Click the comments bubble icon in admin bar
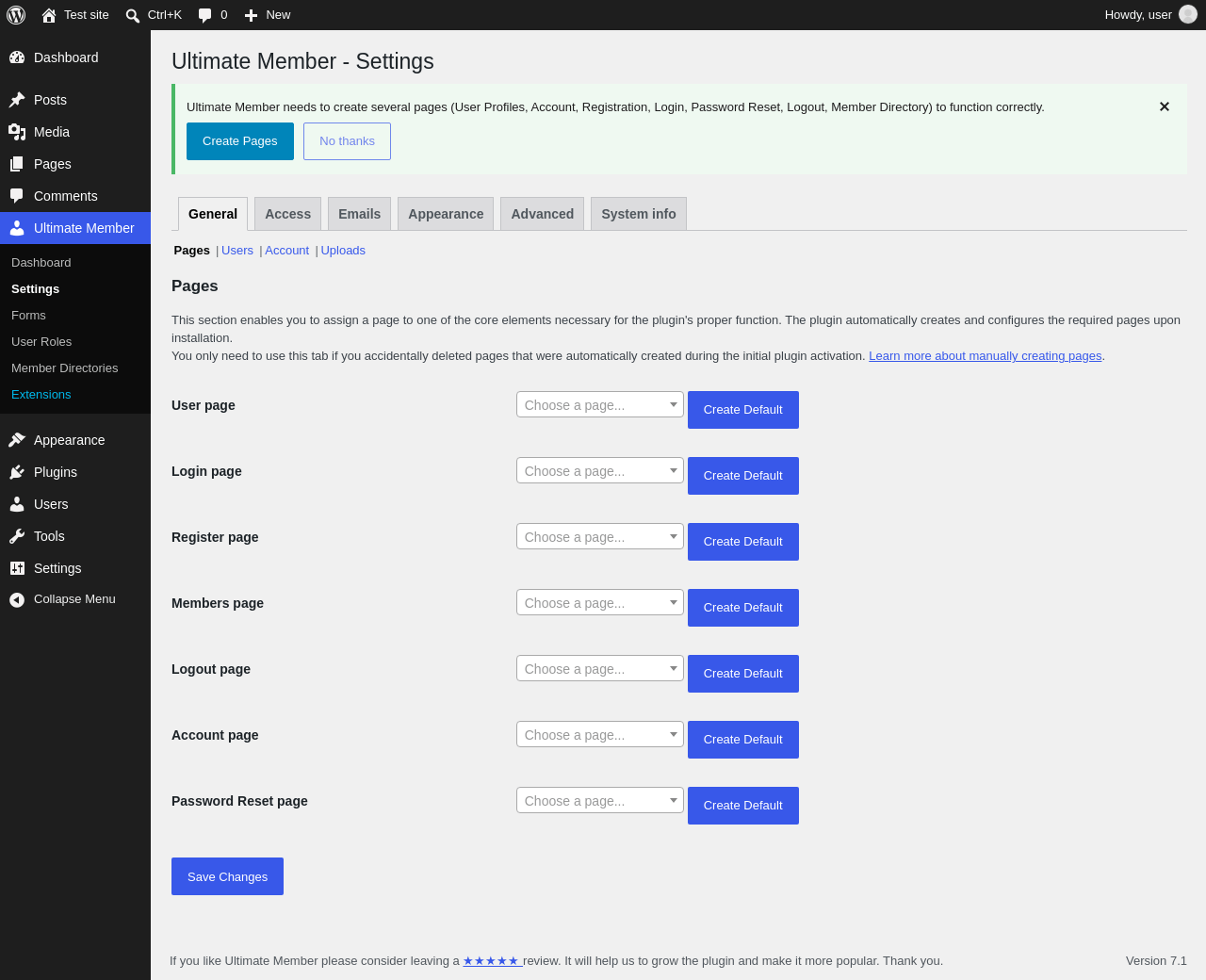The width and height of the screenshot is (1206, 980). (x=205, y=15)
